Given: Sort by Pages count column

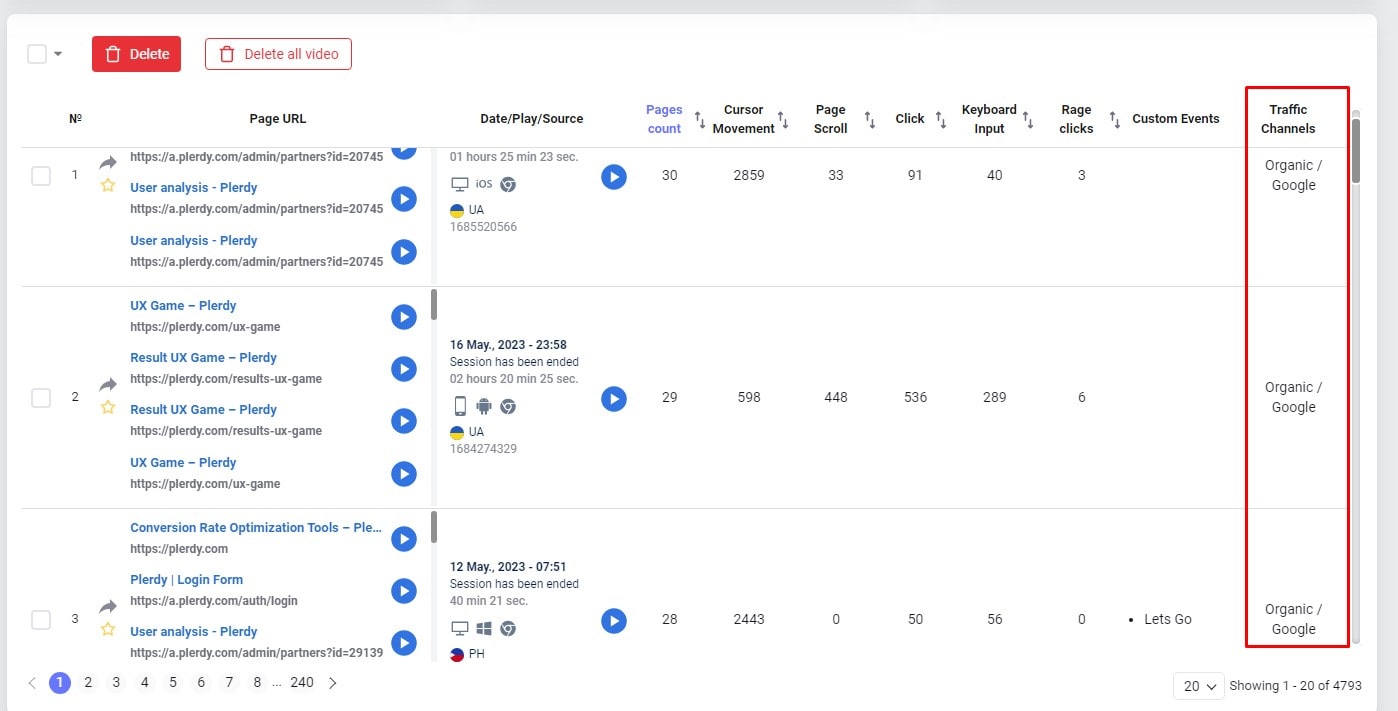Looking at the screenshot, I should point(700,119).
